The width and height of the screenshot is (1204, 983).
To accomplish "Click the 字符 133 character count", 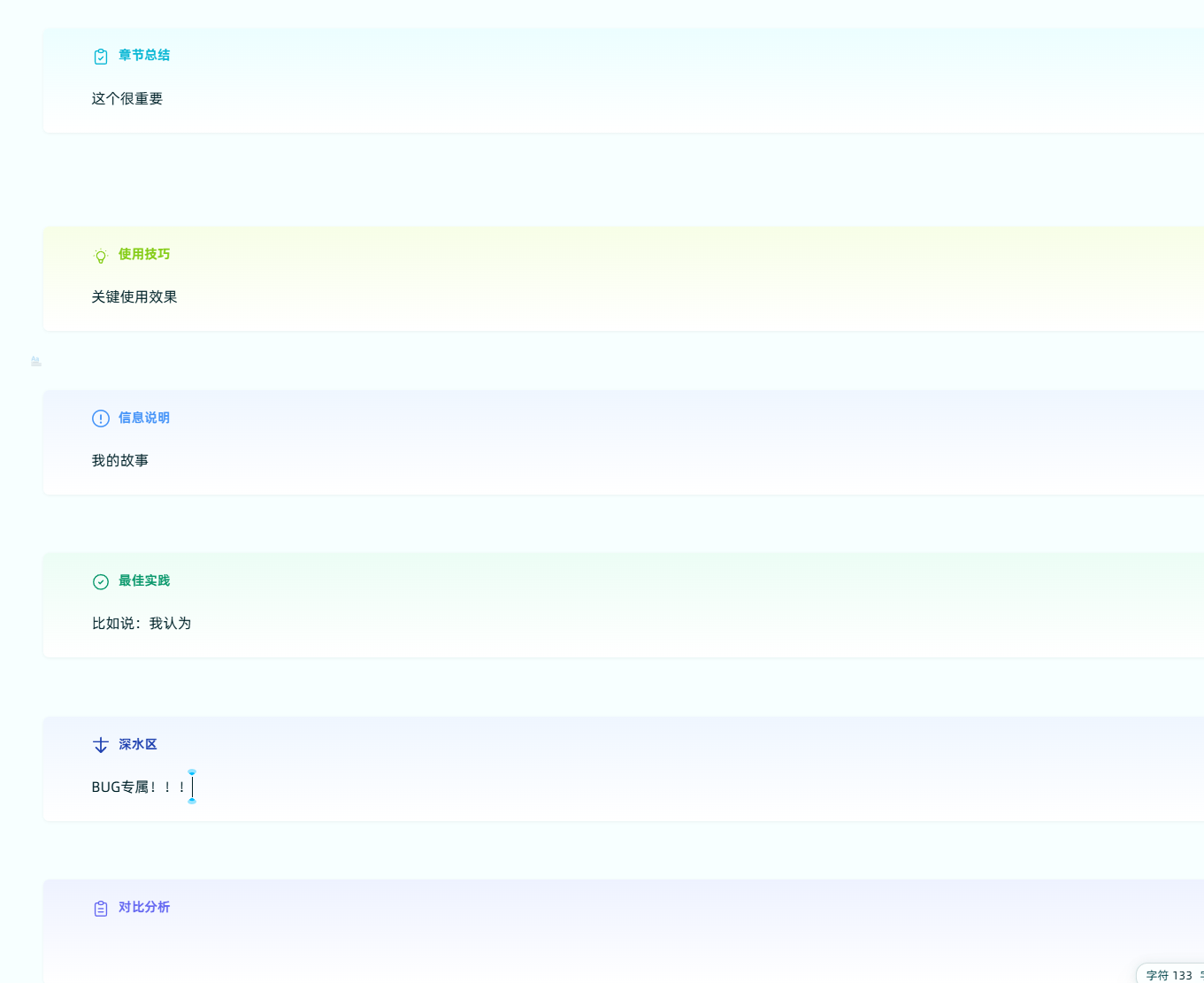I will click(x=1169, y=975).
